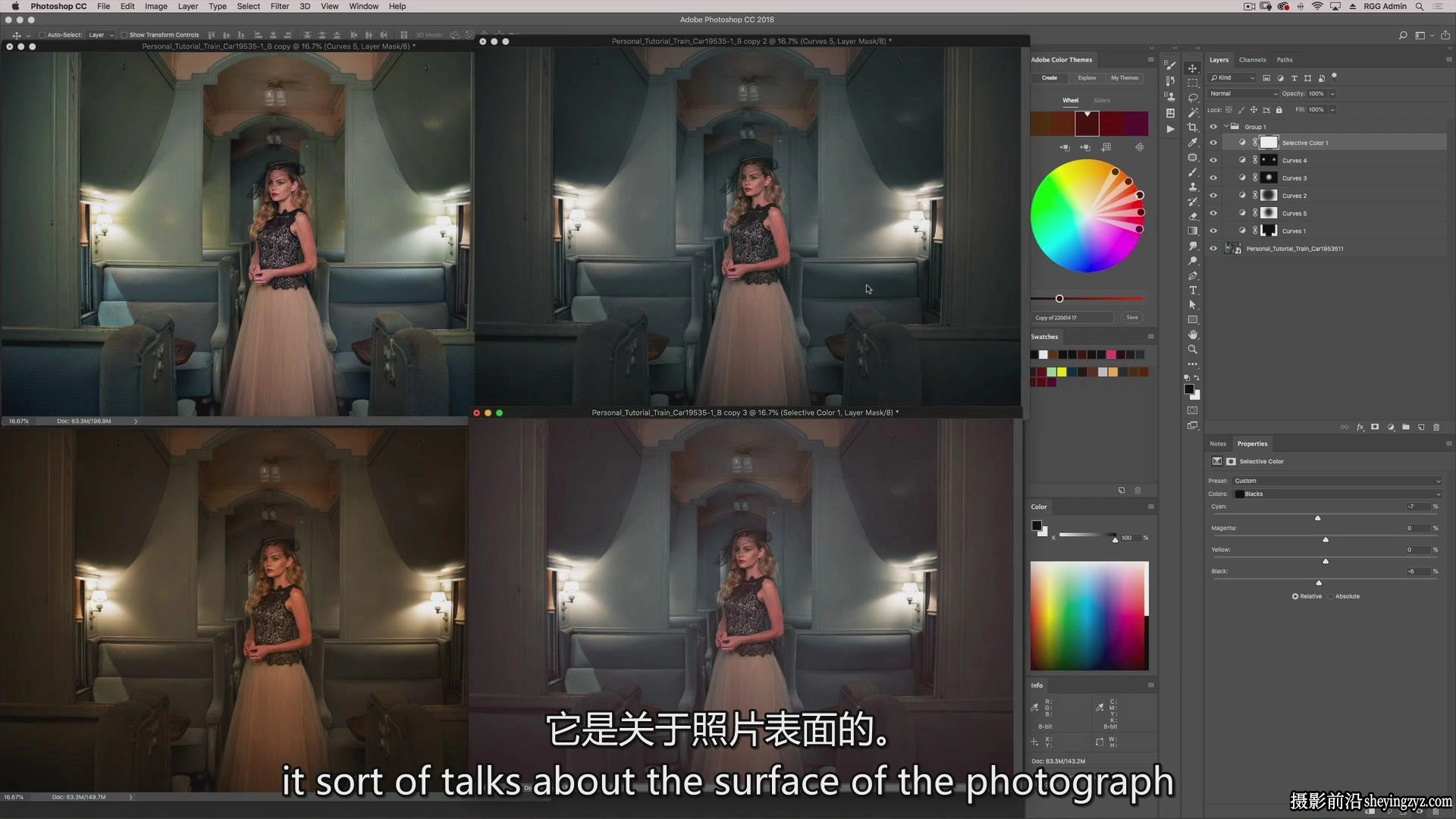Open the Fill value dropdown arrow
This screenshot has height=819, width=1456.
tap(1332, 110)
